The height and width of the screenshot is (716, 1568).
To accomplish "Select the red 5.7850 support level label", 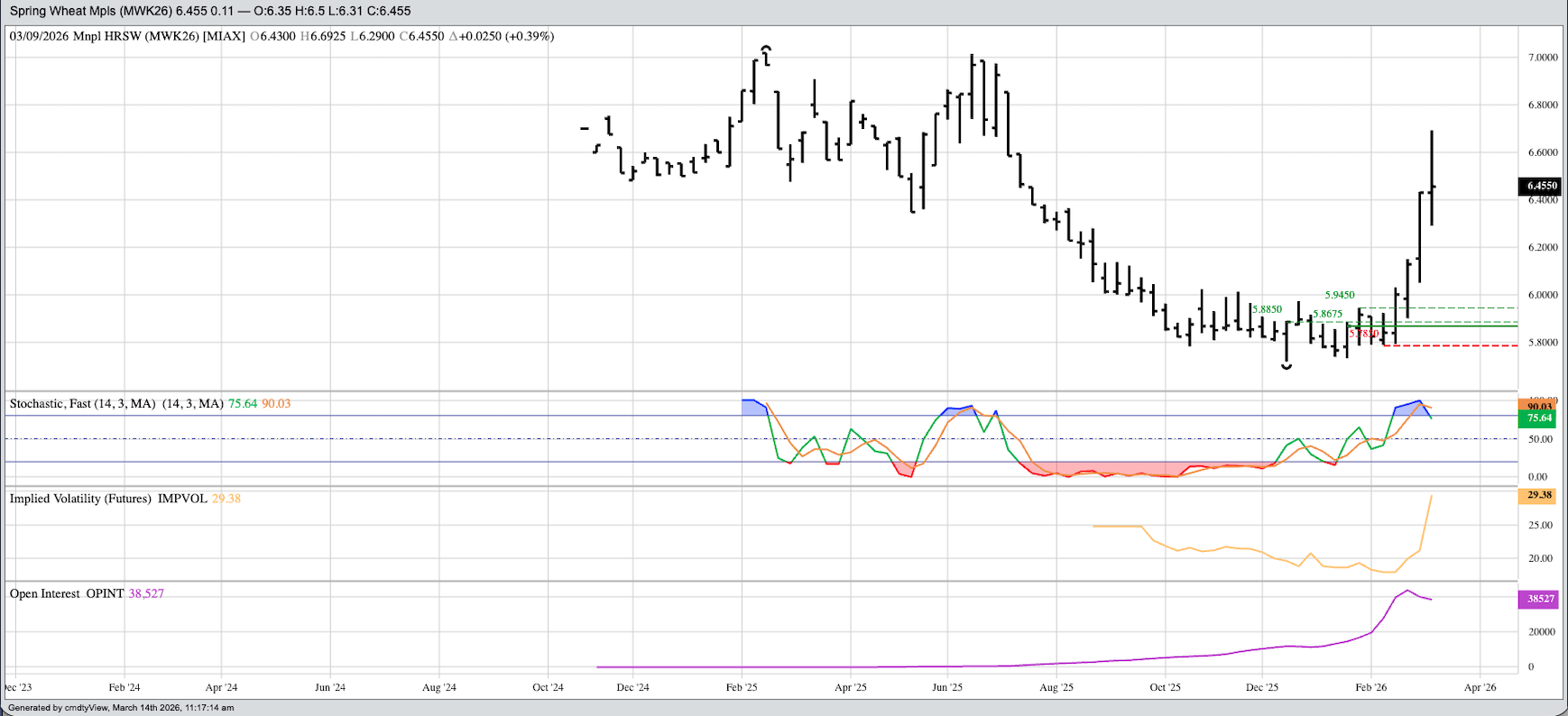I will point(1363,334).
